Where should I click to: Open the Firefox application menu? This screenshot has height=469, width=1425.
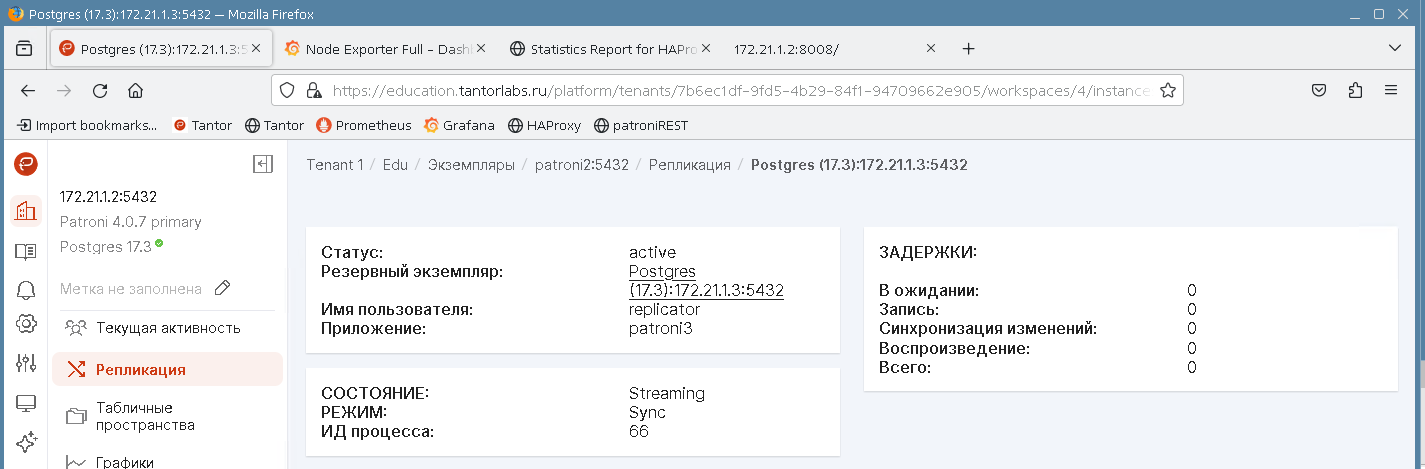click(1390, 90)
